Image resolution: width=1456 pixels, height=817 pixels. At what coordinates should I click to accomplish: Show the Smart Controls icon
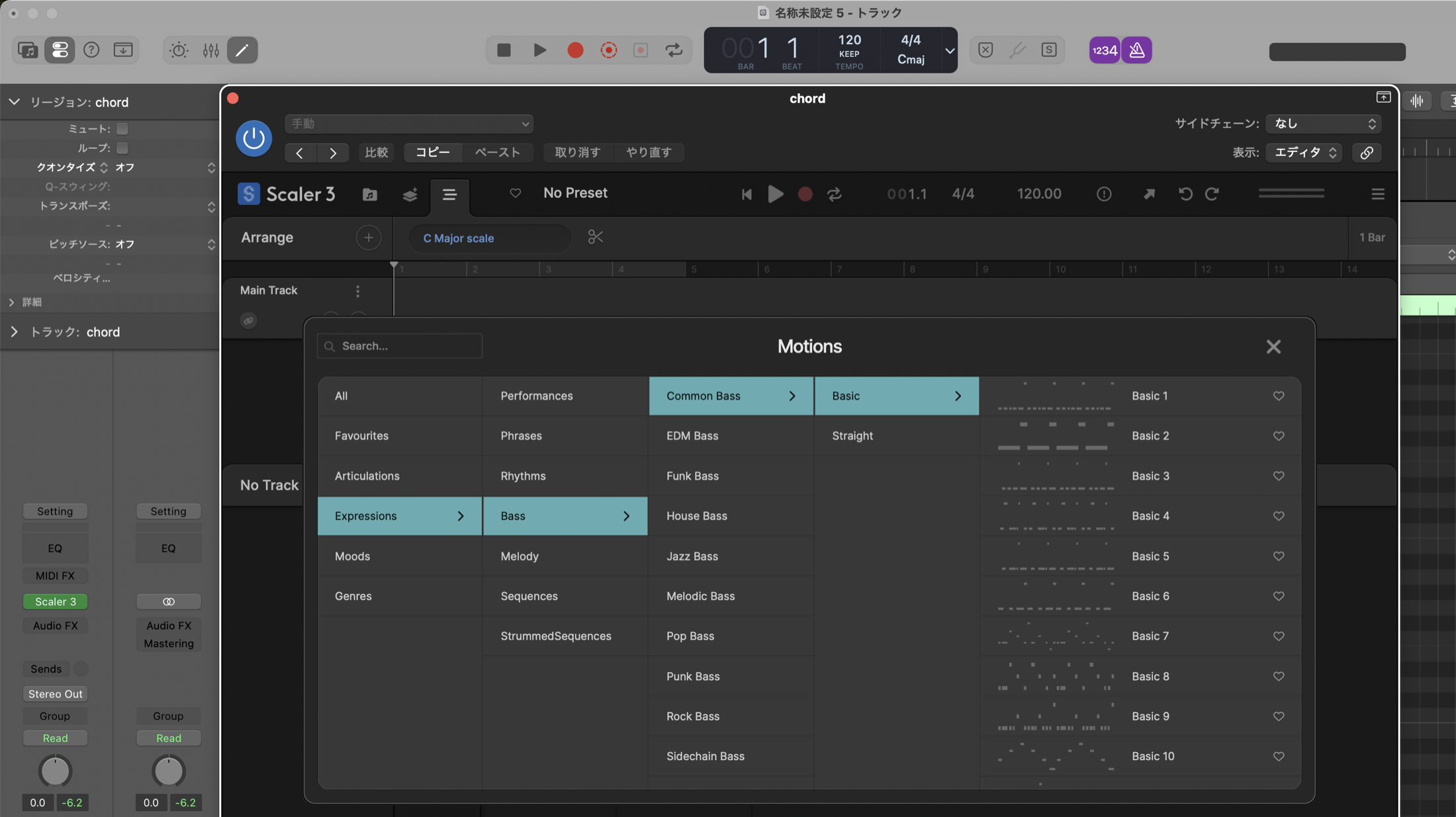[179, 50]
